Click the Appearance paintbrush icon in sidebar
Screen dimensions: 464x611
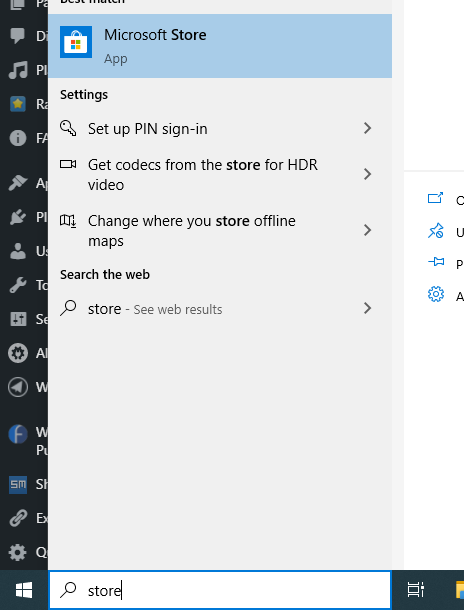tap(18, 182)
